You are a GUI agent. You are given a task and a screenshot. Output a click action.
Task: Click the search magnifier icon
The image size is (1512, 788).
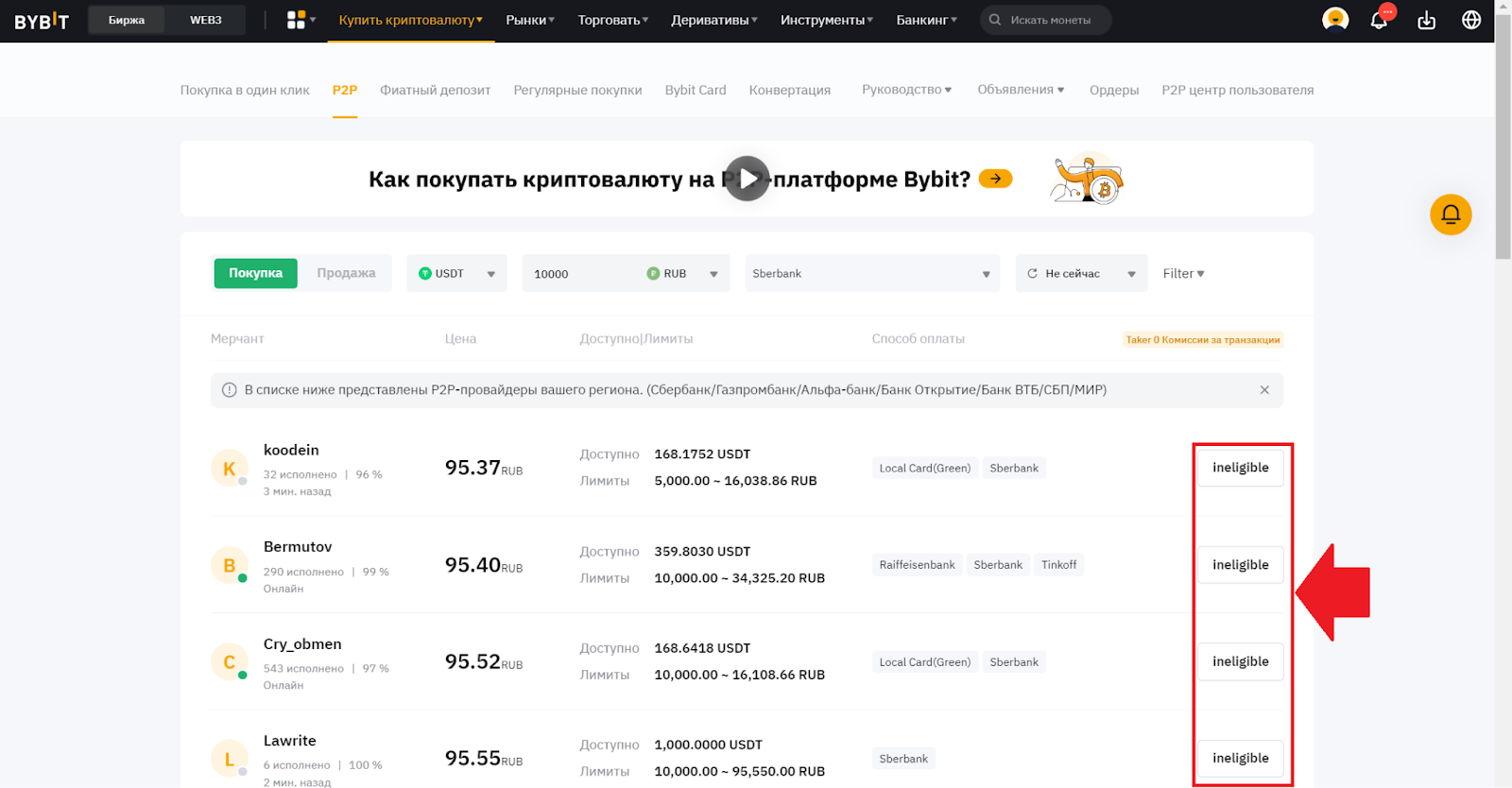click(995, 20)
